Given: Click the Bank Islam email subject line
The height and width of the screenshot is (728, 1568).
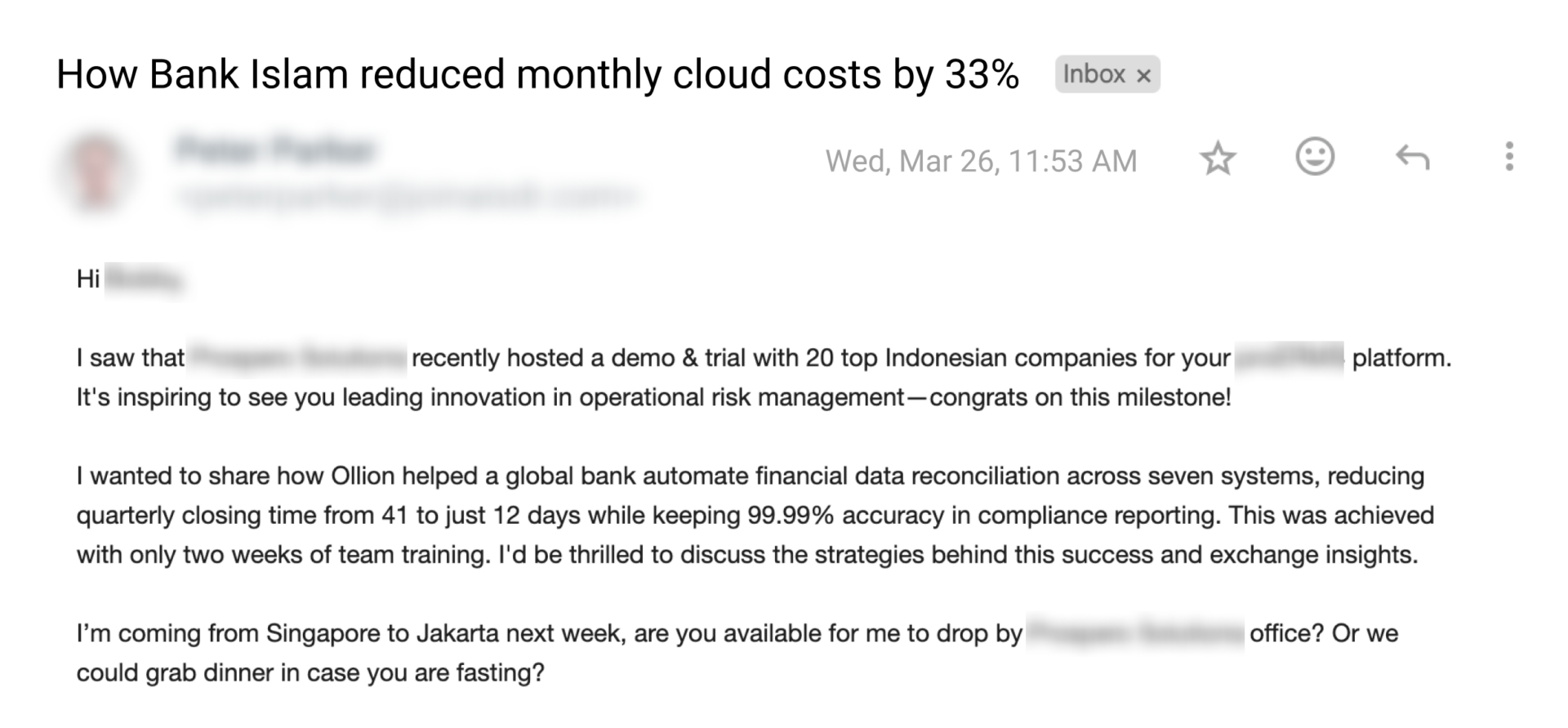Looking at the screenshot, I should click(x=537, y=75).
